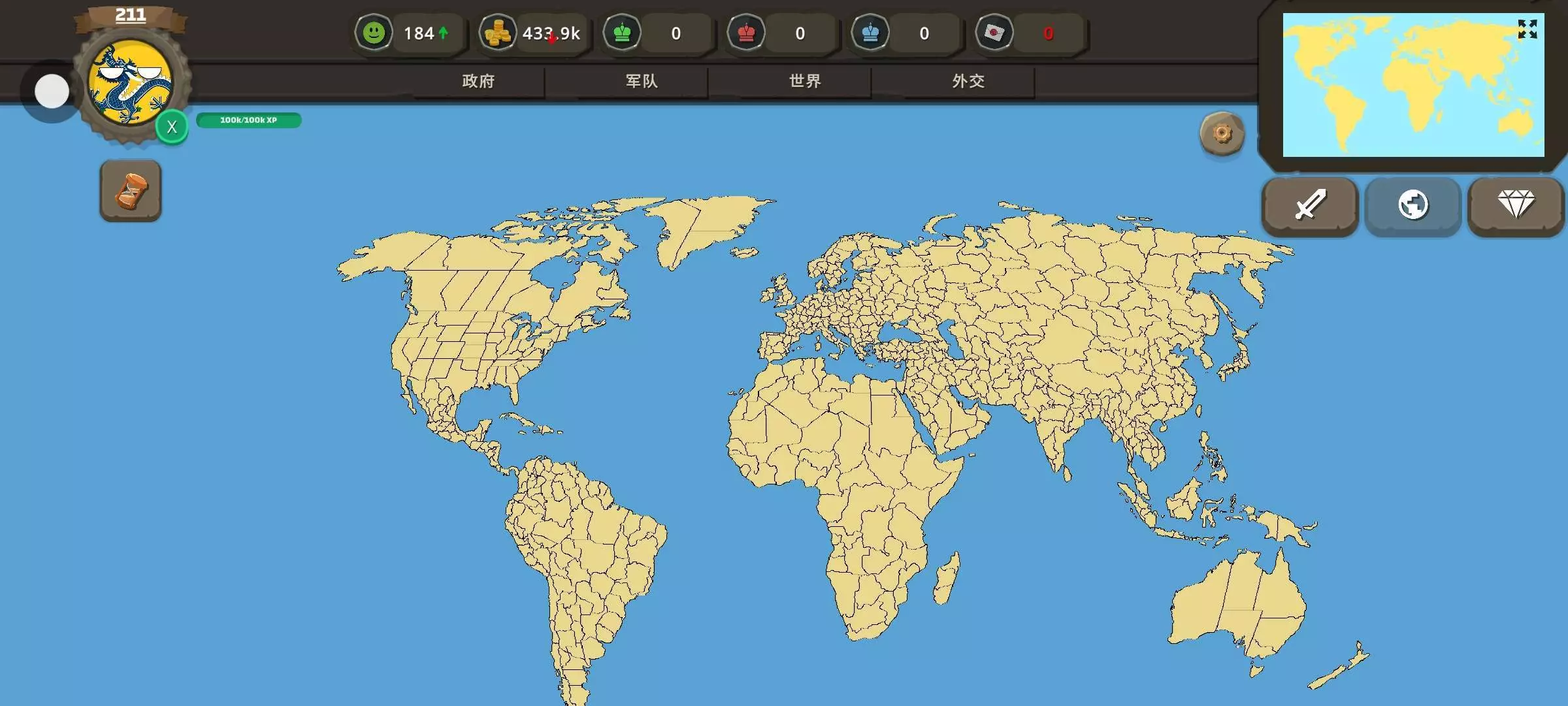Open the 世界 world tab
1568x706 pixels.
(x=805, y=81)
